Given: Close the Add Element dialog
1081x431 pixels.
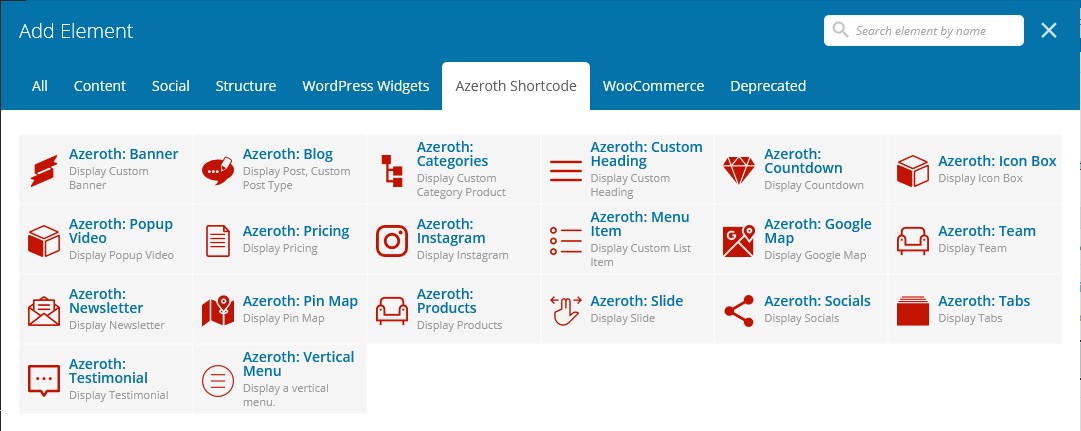Looking at the screenshot, I should click(x=1049, y=30).
